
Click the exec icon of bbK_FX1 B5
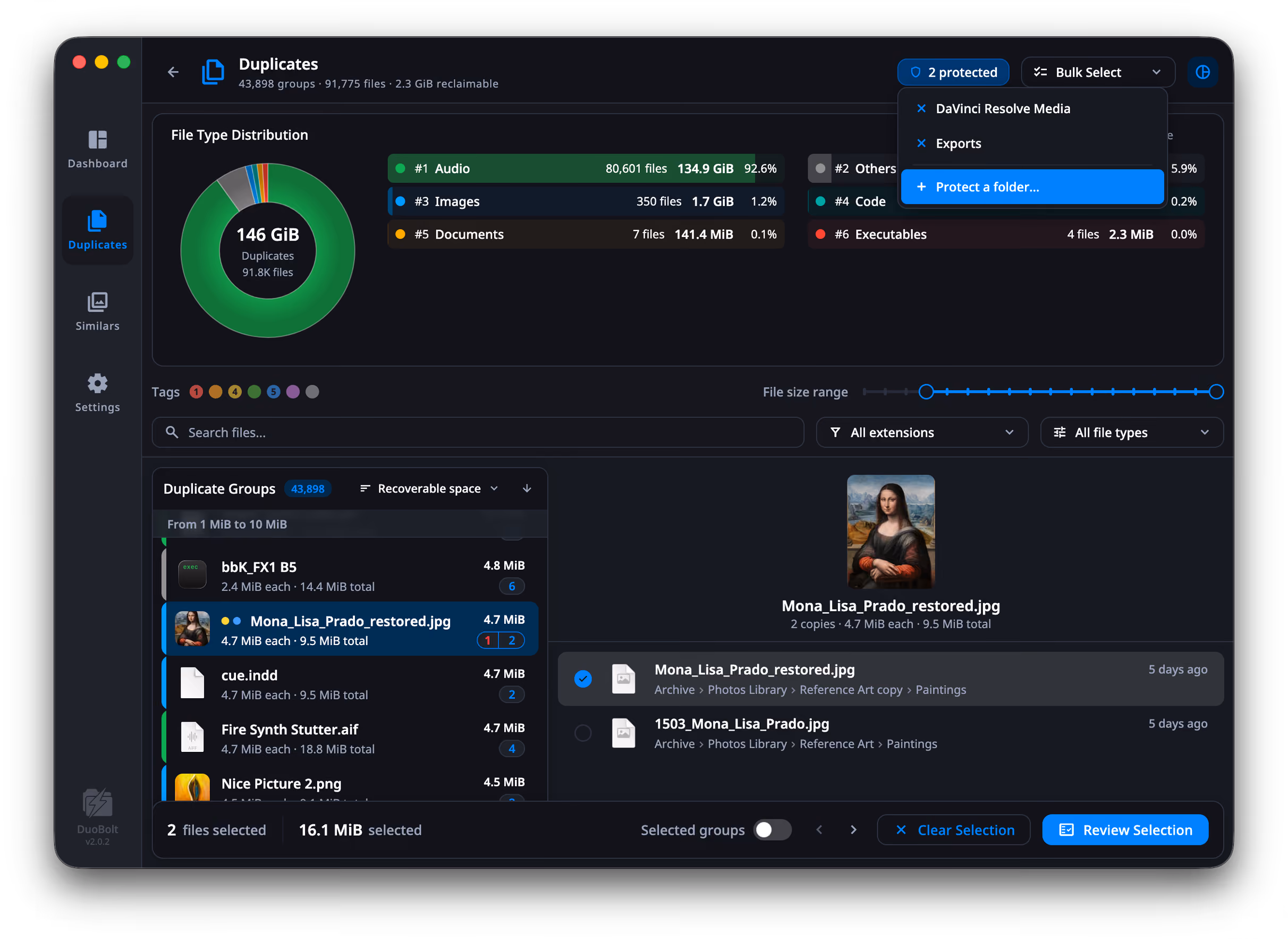point(192,575)
